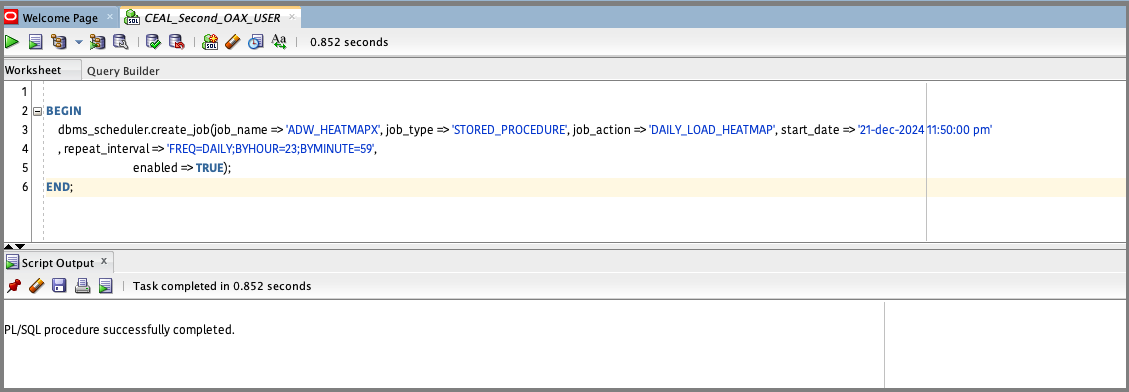Switch to the Welcome Page tab
Image resolution: width=1129 pixels, height=392 pixels.
[x=60, y=18]
